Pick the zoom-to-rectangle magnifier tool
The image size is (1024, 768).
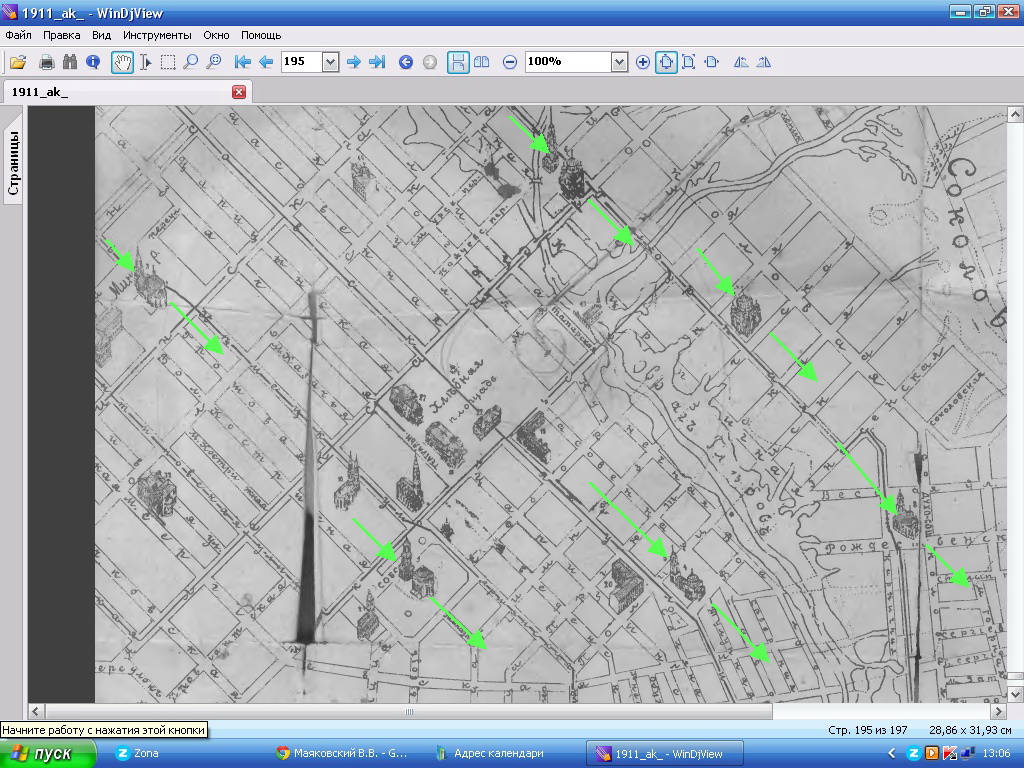point(214,62)
